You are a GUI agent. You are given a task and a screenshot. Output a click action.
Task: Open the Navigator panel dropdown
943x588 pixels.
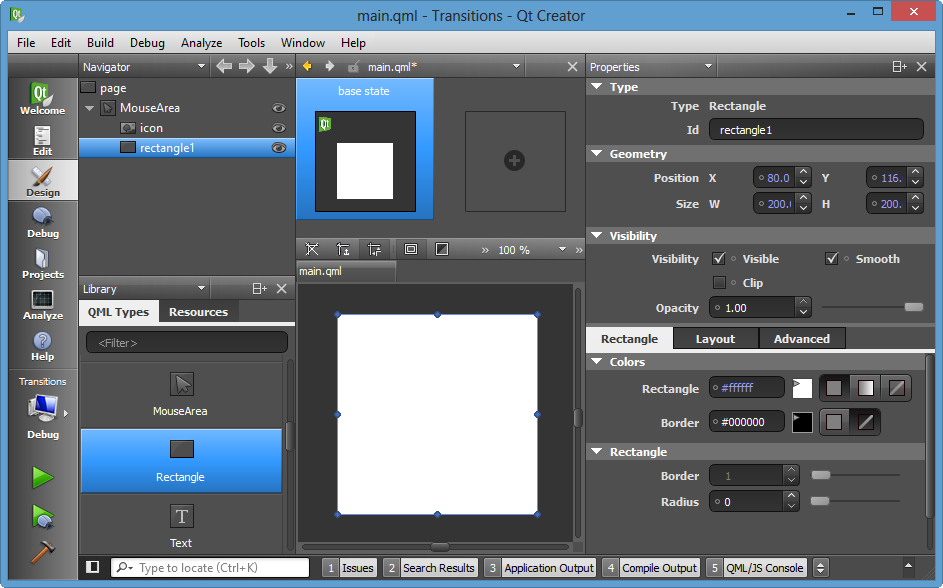point(201,66)
